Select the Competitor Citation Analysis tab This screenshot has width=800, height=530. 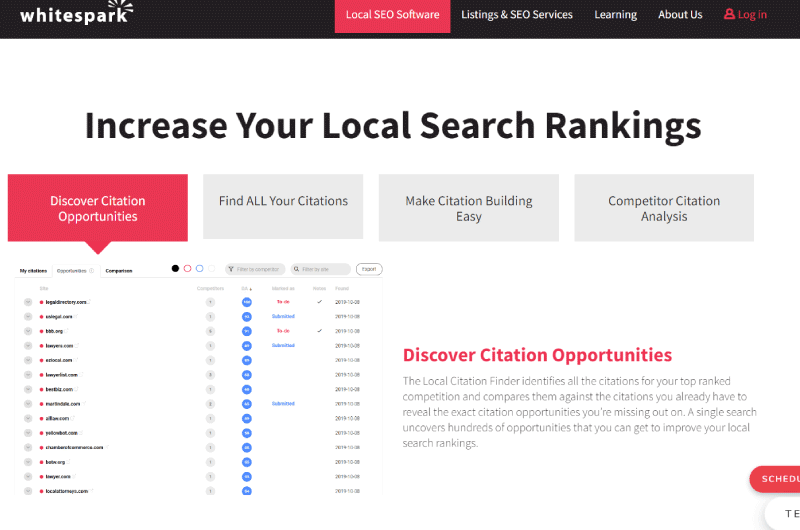(664, 208)
